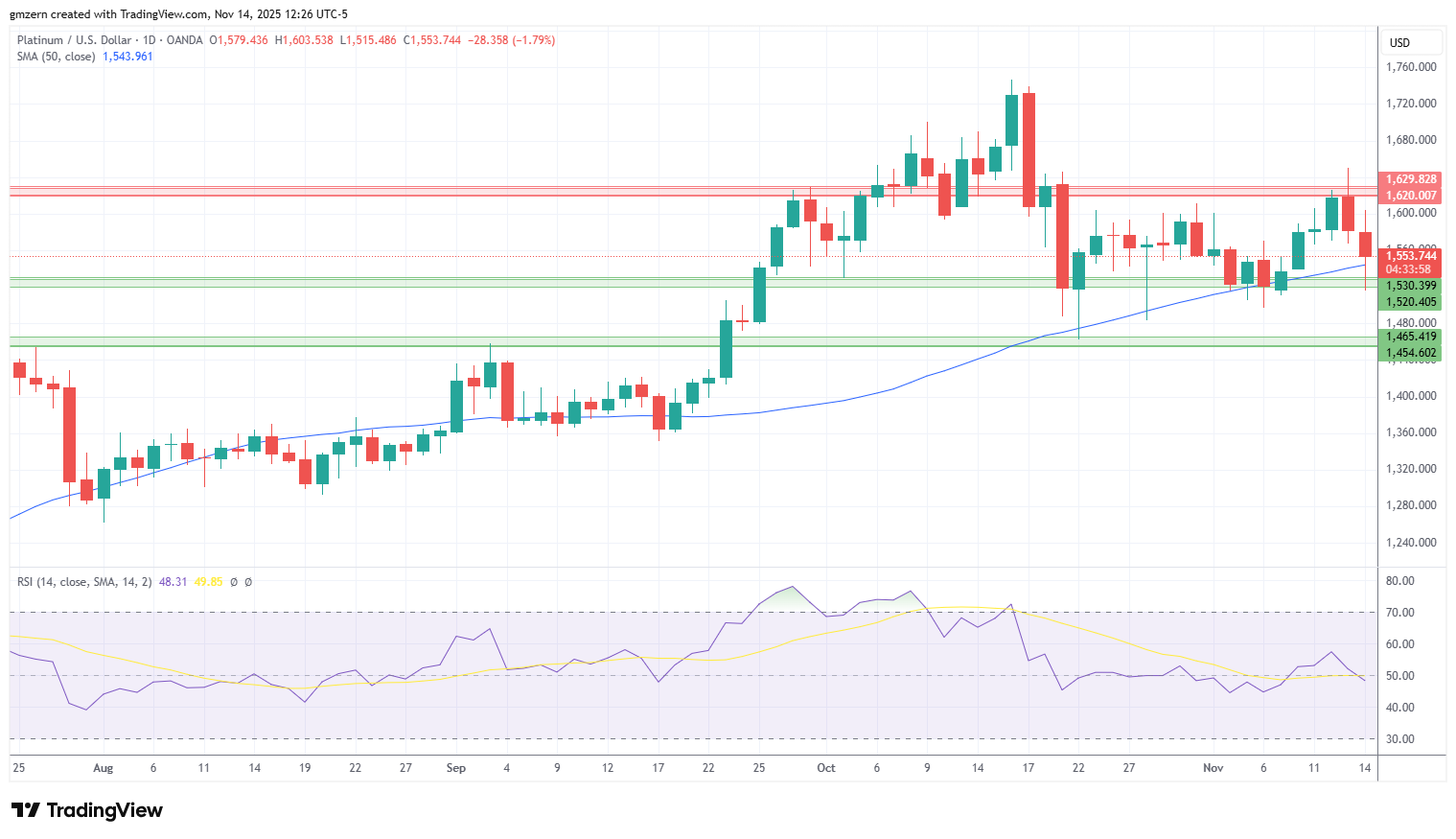Click the close price C1,553.744 in header

(432, 40)
